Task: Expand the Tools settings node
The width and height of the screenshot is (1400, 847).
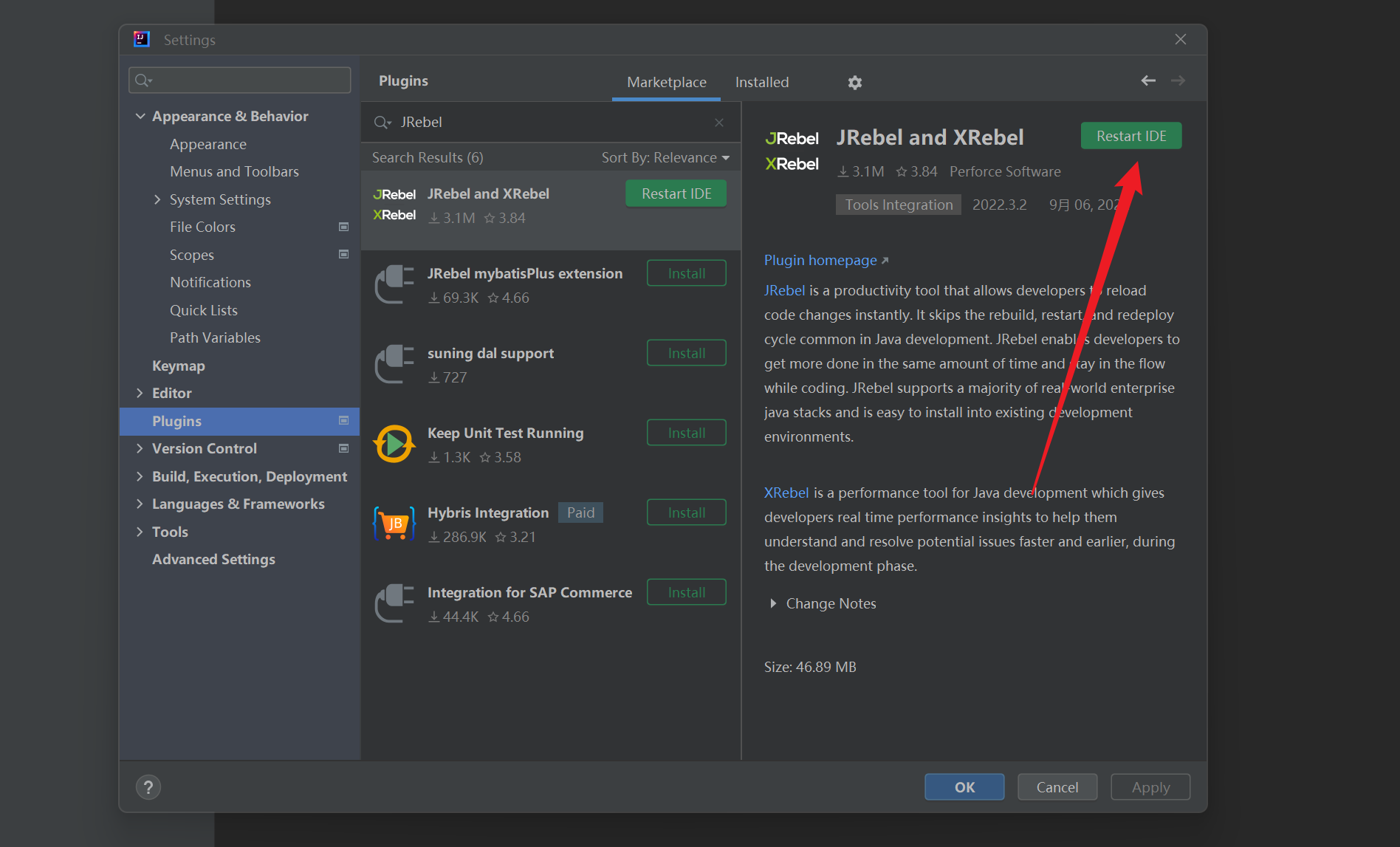Action: (140, 532)
